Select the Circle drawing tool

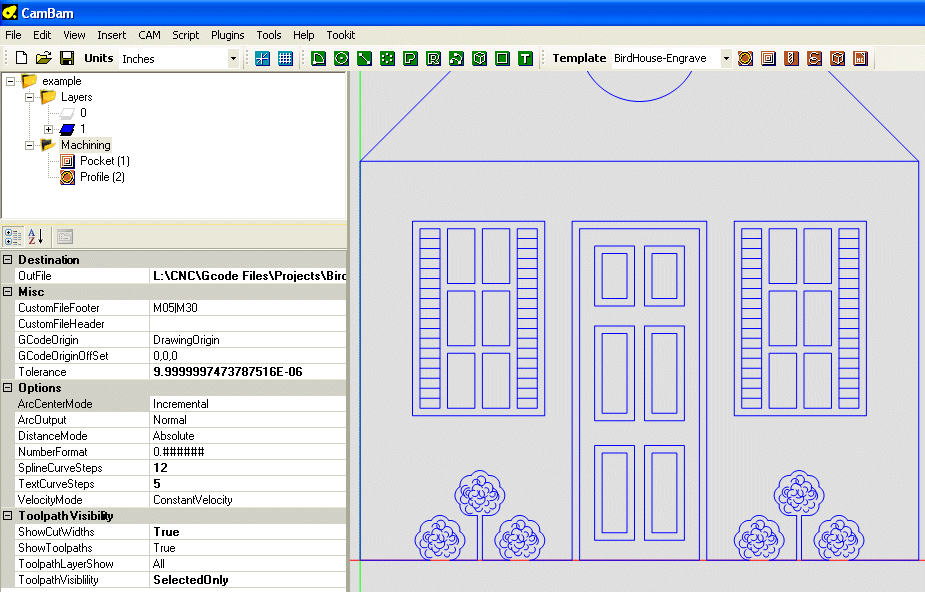point(342,59)
